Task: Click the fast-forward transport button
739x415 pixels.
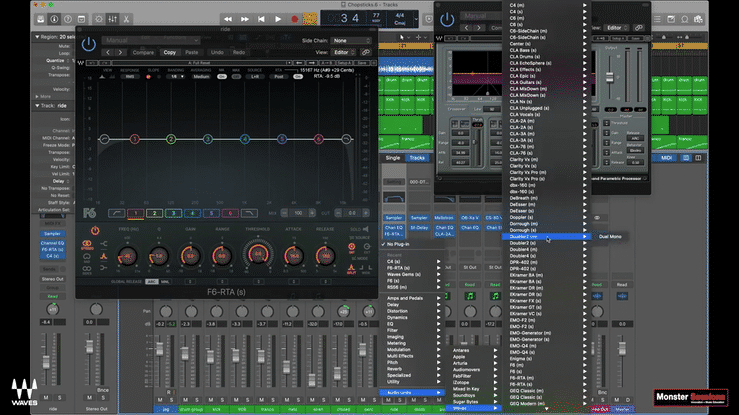Action: coord(245,19)
